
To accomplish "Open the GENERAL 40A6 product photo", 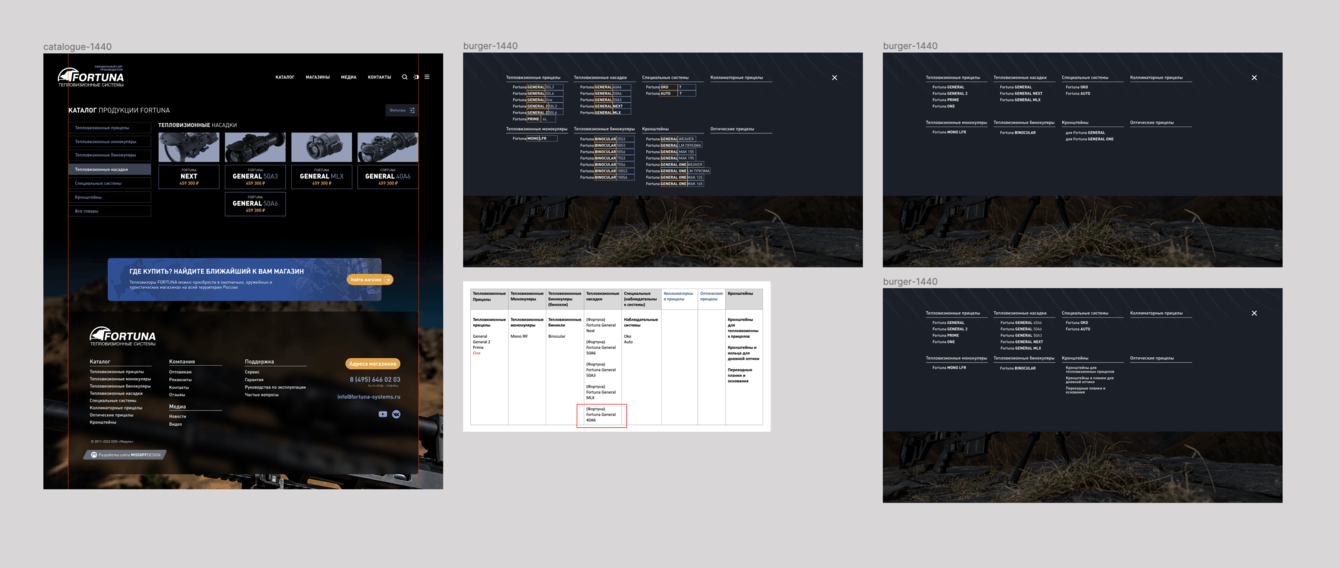I will point(388,147).
